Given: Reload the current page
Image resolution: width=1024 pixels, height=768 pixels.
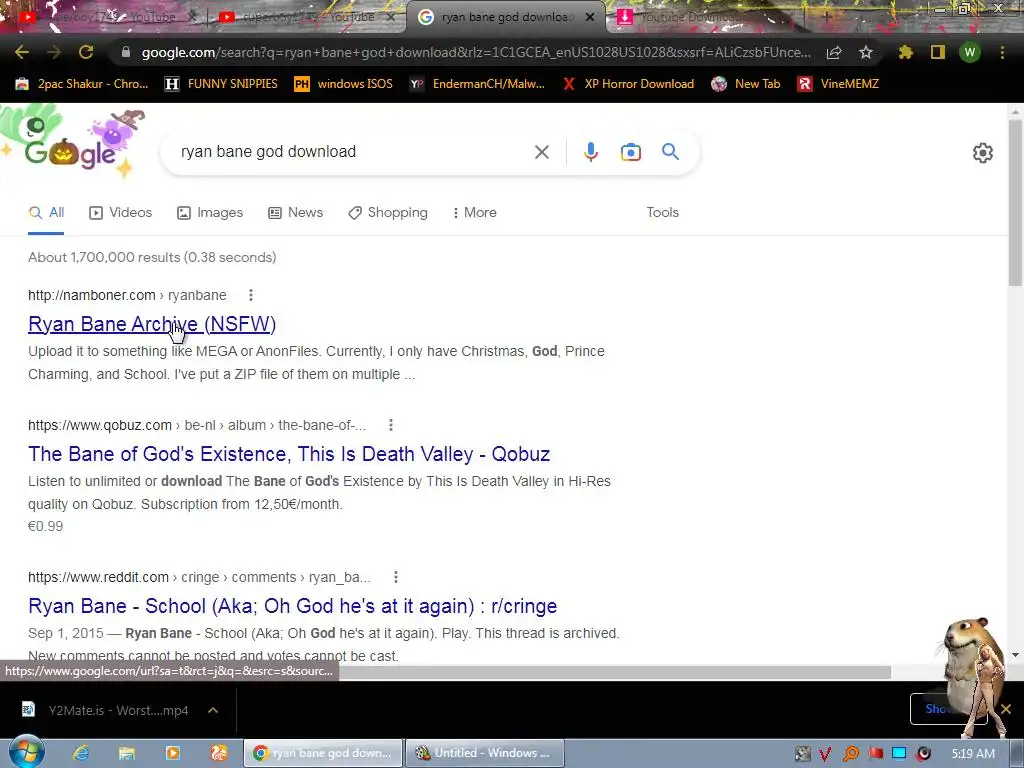Looking at the screenshot, I should pos(86,52).
